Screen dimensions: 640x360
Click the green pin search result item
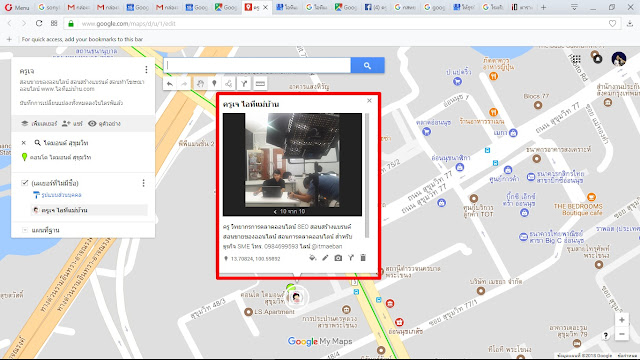click(56, 157)
